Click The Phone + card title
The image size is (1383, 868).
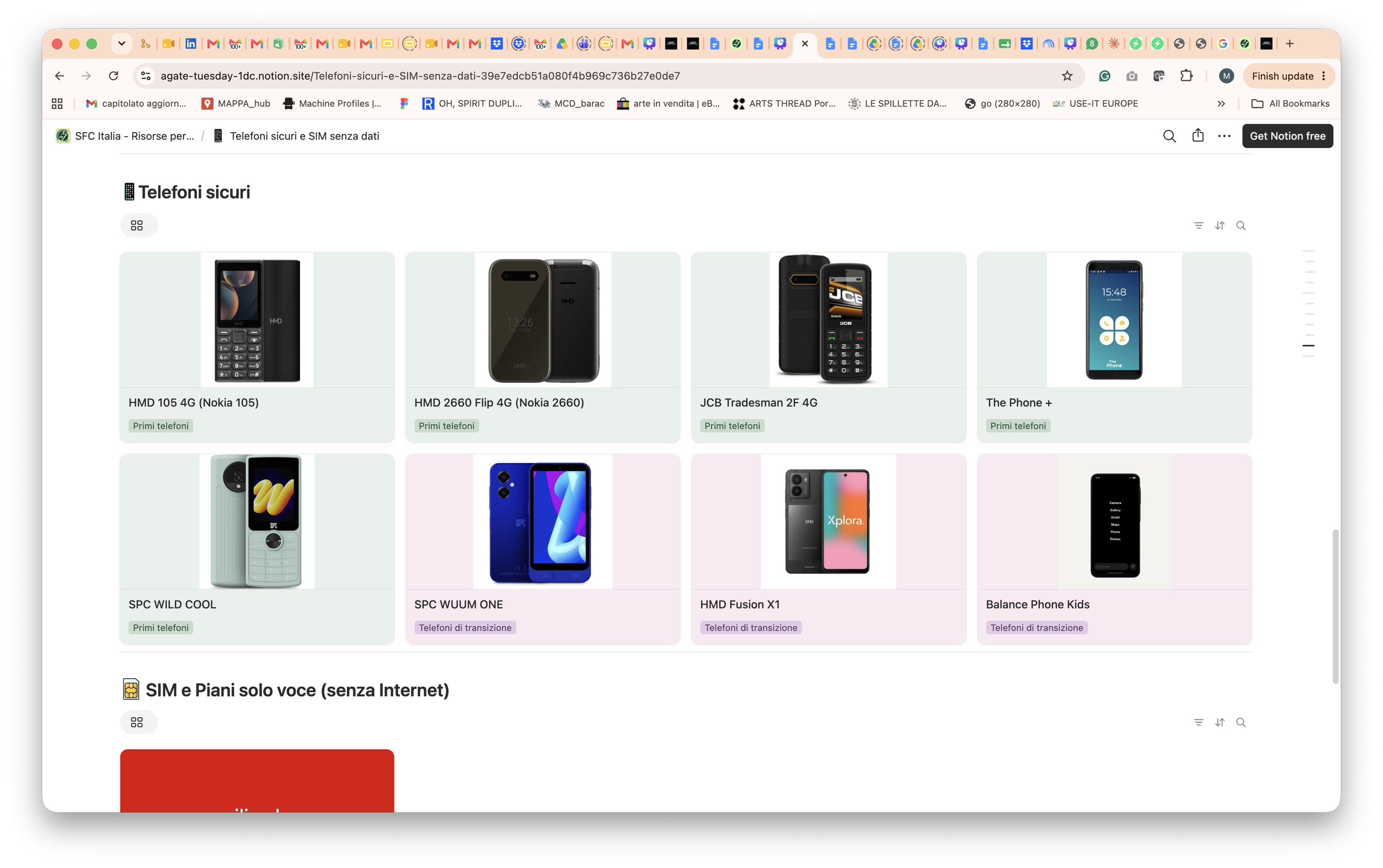1018,402
